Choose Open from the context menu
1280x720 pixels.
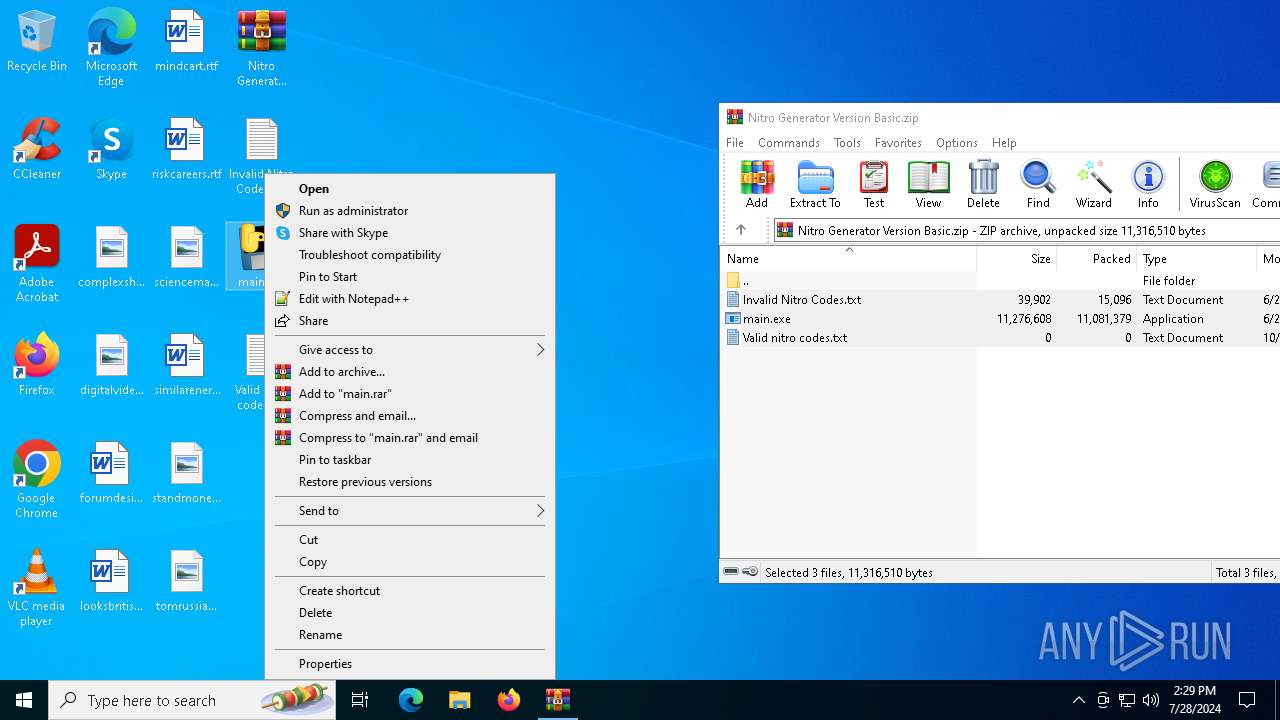pyautogui.click(x=410, y=189)
